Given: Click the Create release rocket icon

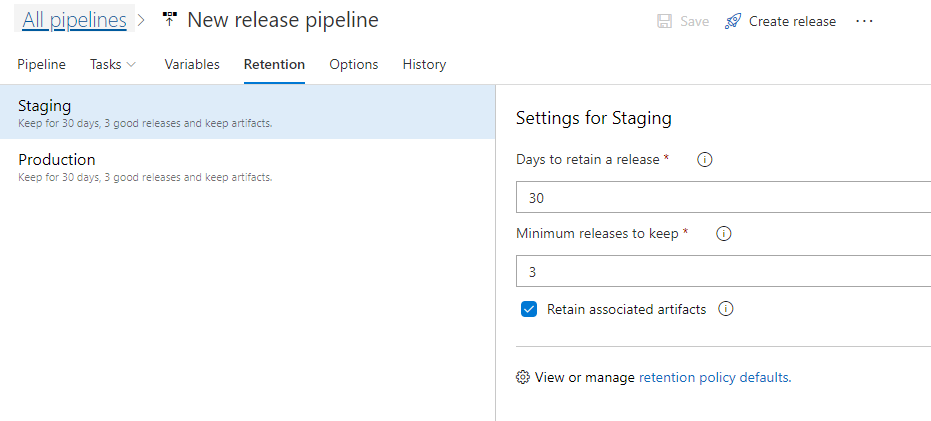Looking at the screenshot, I should (x=733, y=21).
